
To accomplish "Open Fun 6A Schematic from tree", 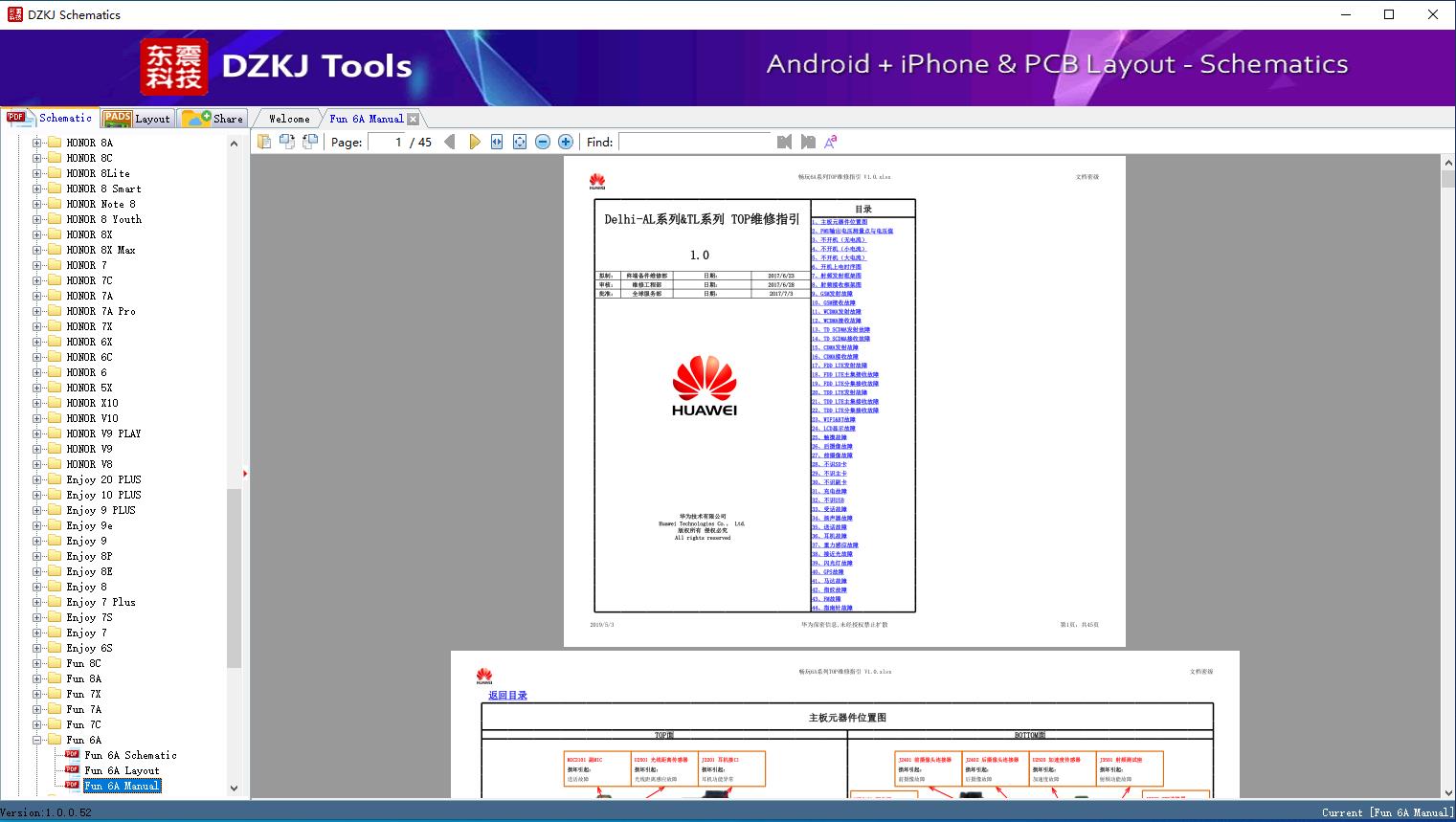I will tap(130, 755).
